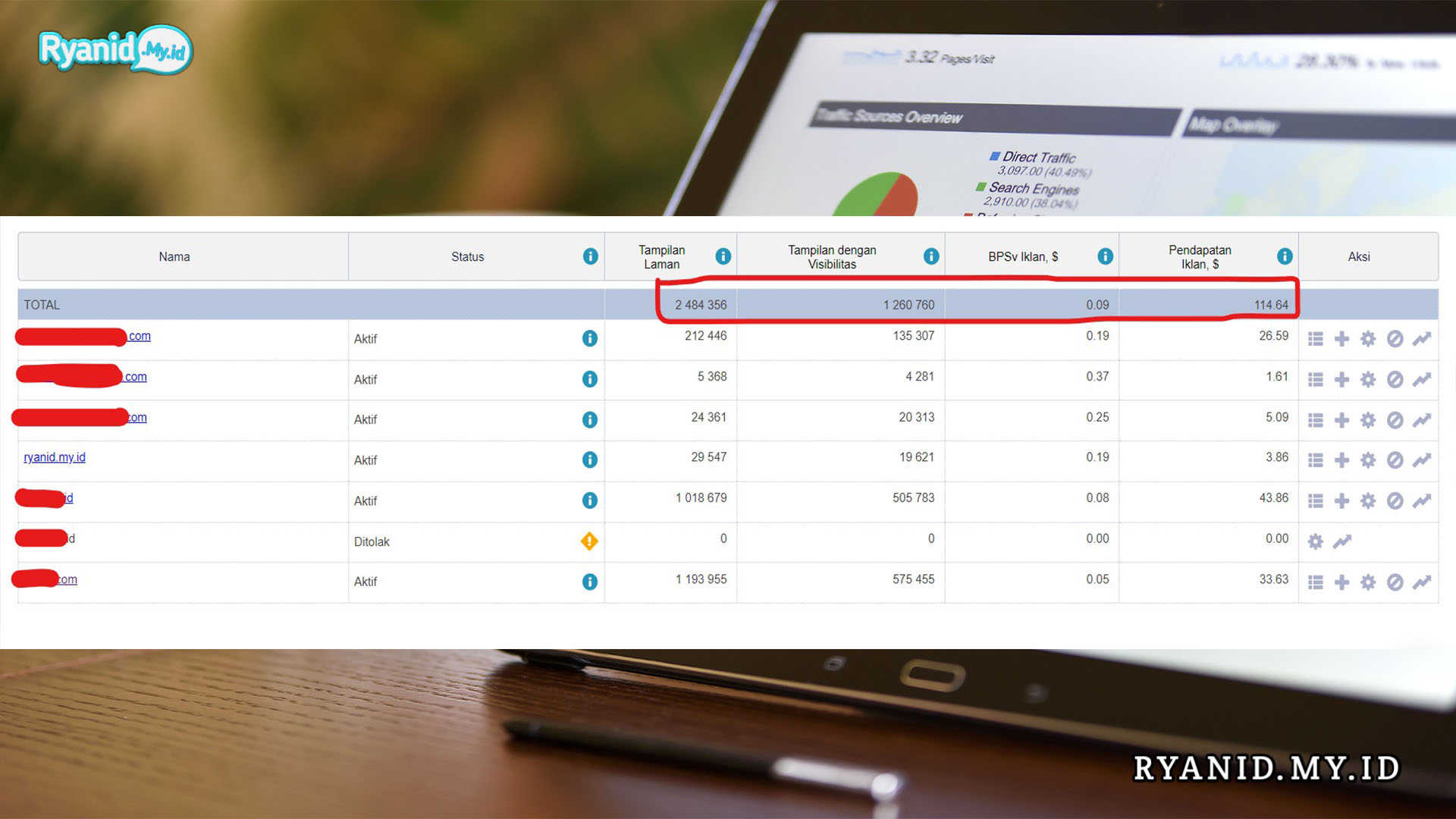
Task: Select total revenue value 114.64
Action: [1271, 305]
